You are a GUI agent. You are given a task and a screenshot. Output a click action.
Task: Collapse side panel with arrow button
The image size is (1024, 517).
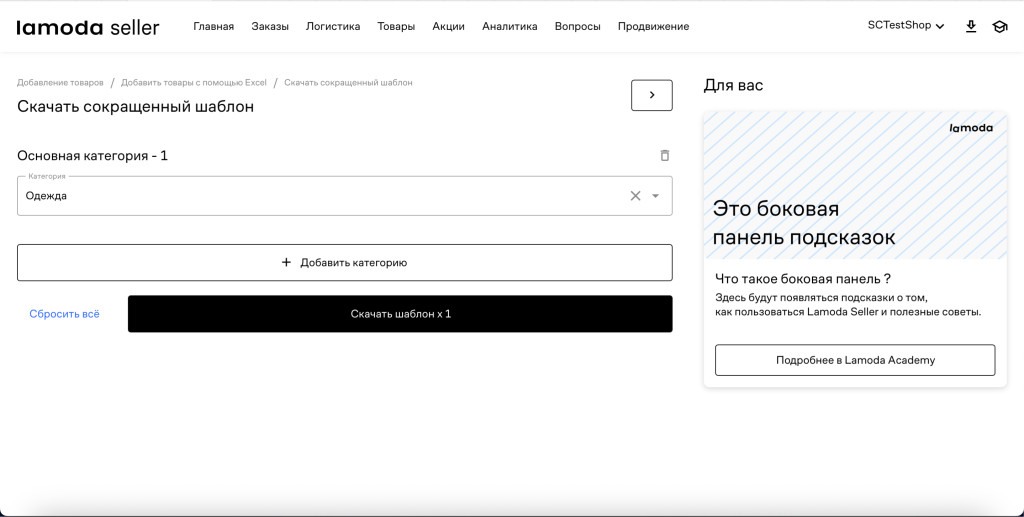click(652, 95)
